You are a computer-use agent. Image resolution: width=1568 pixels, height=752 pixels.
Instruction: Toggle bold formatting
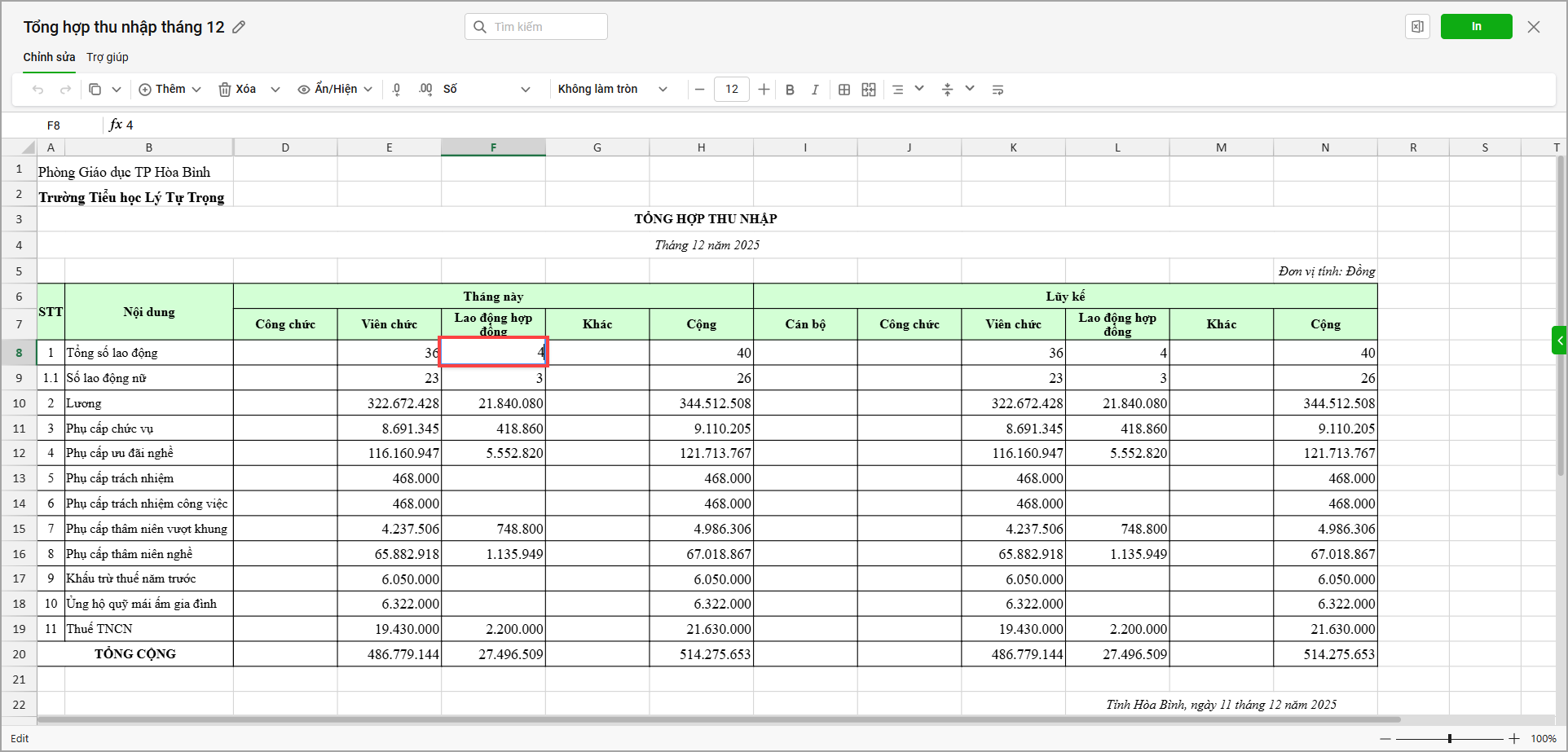point(790,90)
